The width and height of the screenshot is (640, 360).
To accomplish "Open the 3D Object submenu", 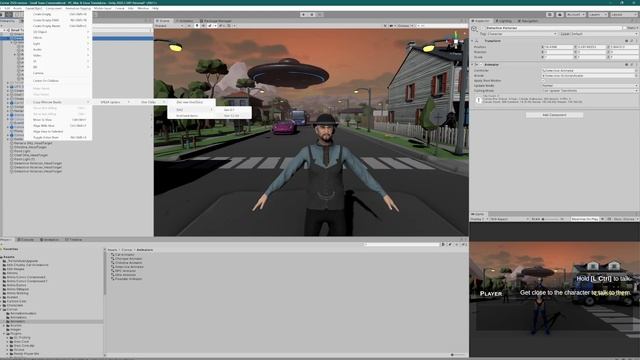I will pos(59,32).
